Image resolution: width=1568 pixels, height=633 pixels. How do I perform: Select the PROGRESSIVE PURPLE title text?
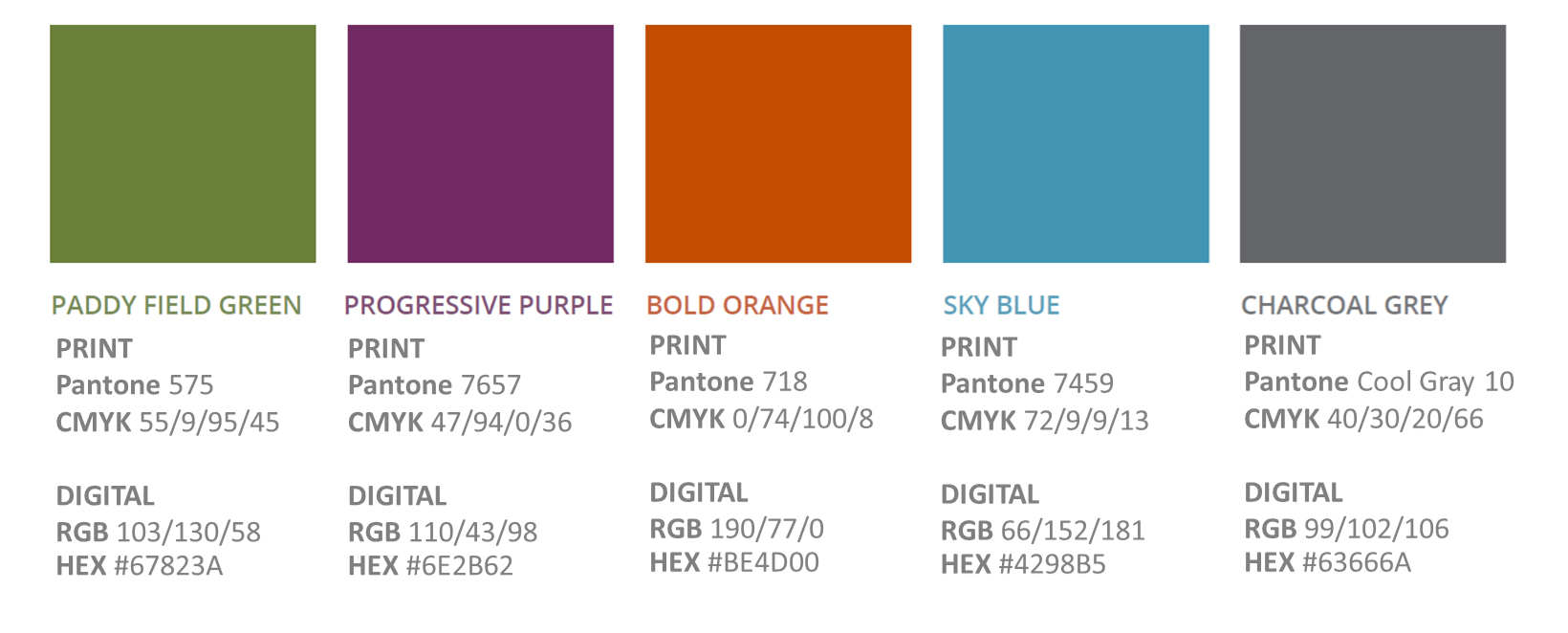click(x=478, y=305)
